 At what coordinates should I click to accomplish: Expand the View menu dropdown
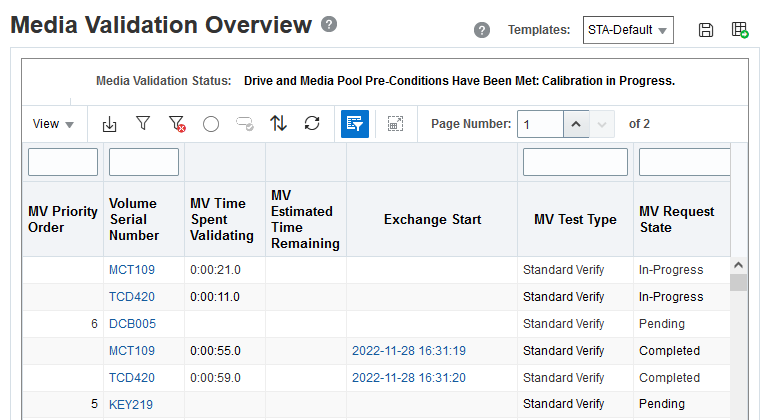click(53, 124)
